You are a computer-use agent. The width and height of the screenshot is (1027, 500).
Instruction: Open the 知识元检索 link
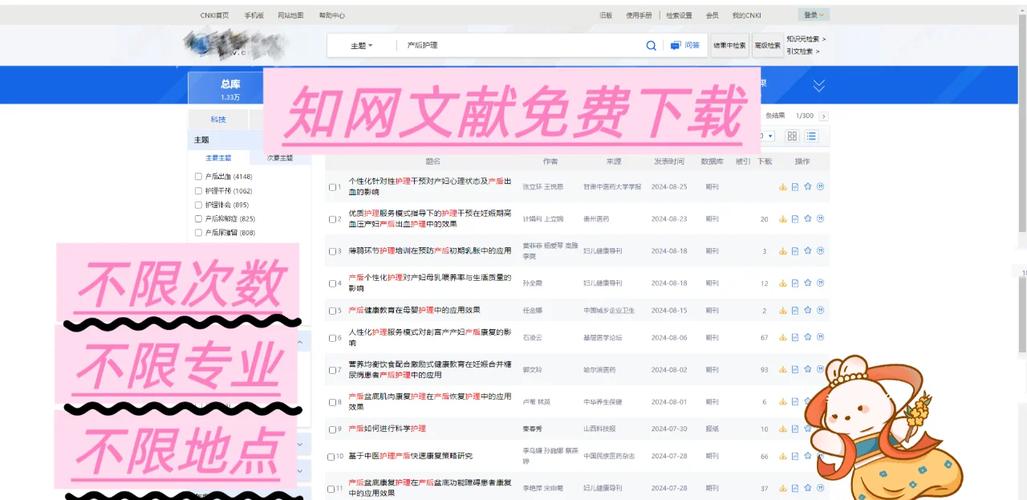tap(806, 39)
